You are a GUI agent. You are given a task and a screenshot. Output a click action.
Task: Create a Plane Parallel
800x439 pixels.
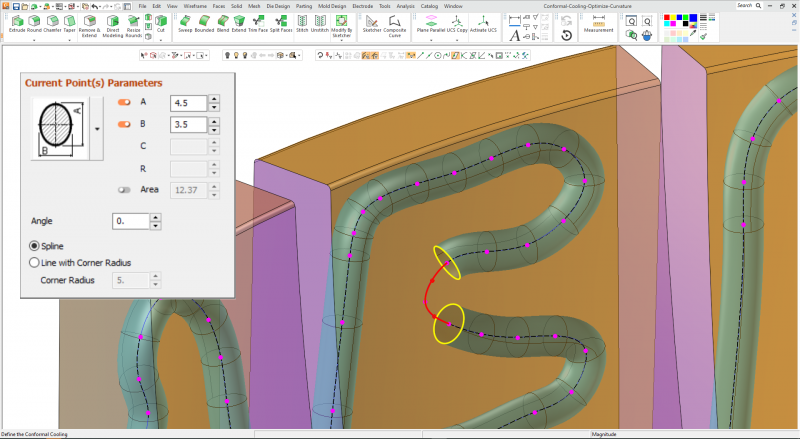pyautogui.click(x=431, y=24)
